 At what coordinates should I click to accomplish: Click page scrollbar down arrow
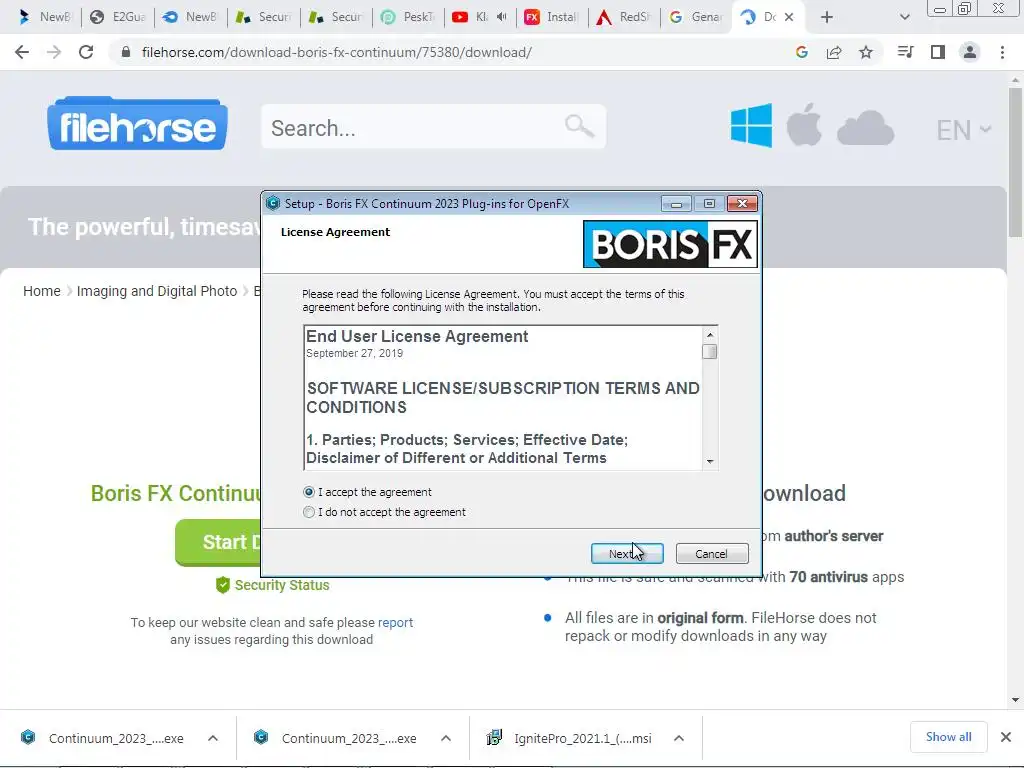pyautogui.click(x=1015, y=700)
